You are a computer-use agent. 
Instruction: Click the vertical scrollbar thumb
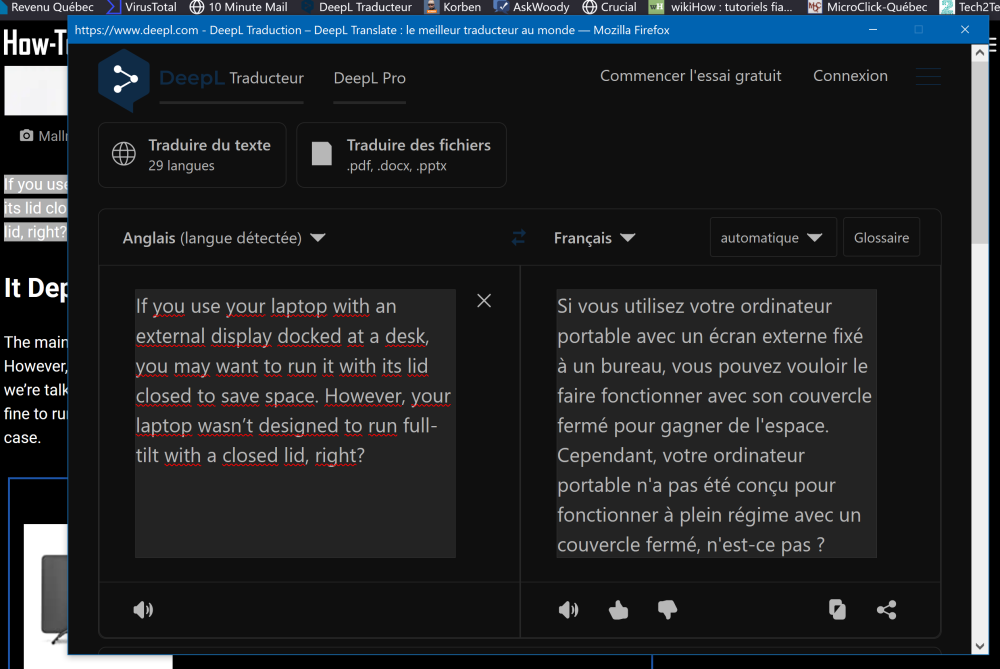click(980, 152)
